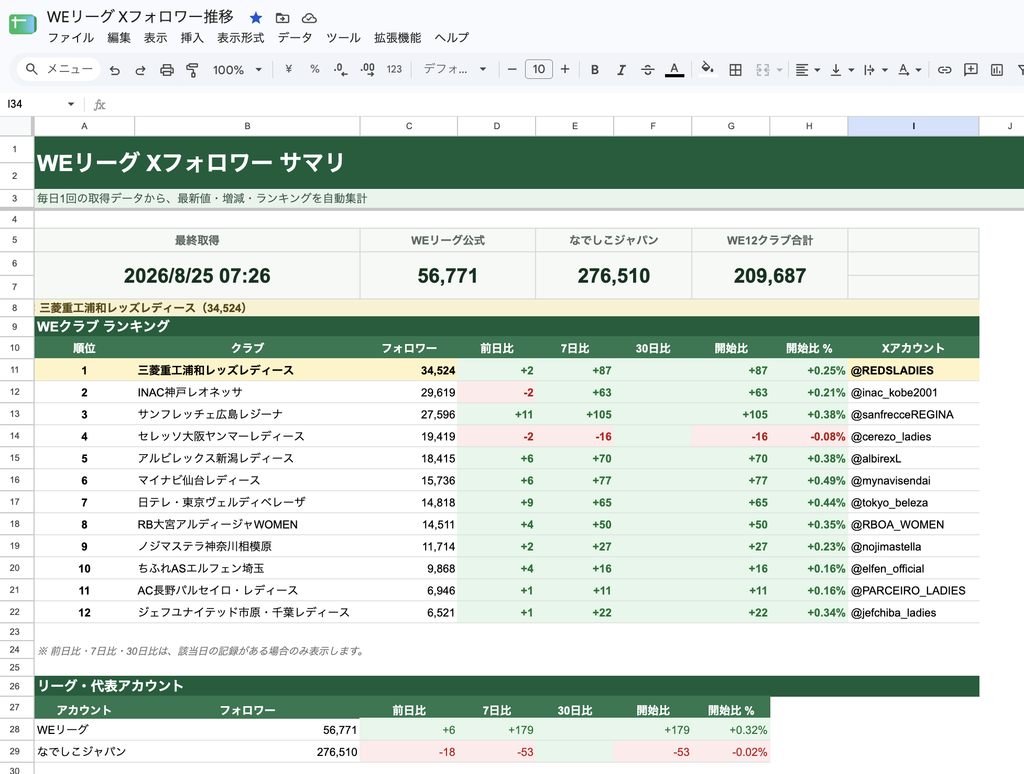
Task: Open the データ menu
Action: tap(295, 38)
